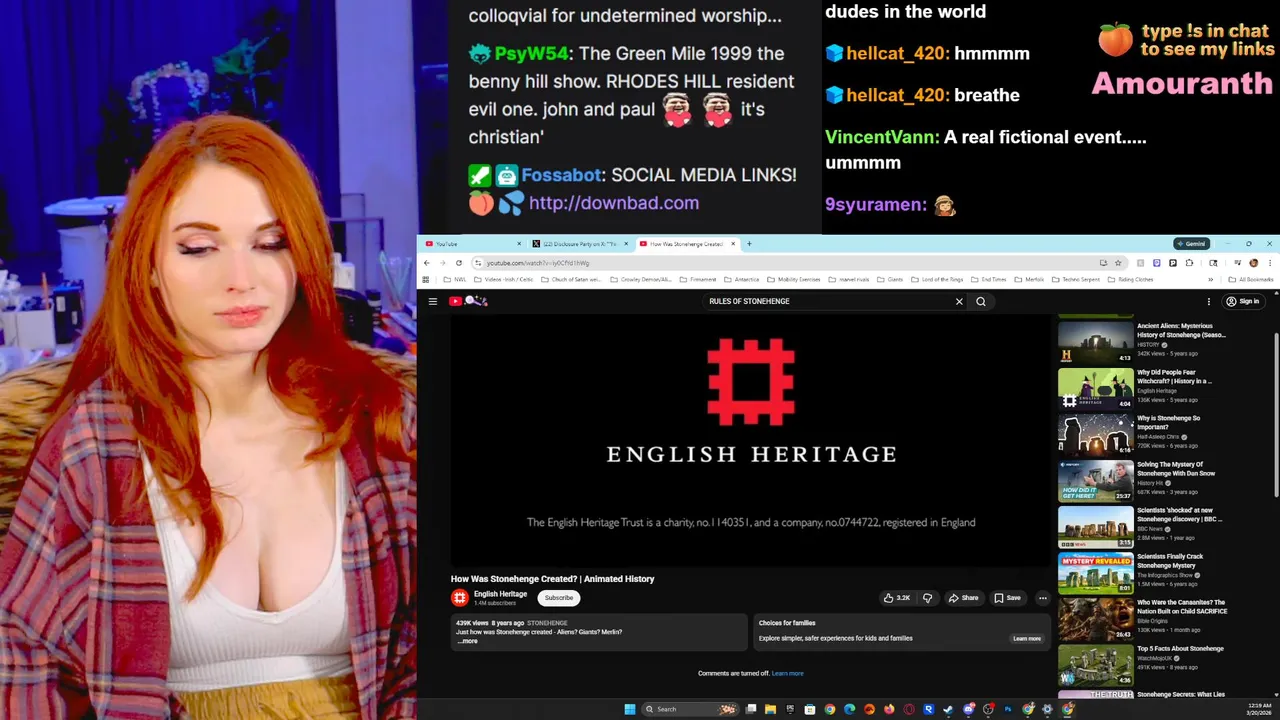This screenshot has width=1280, height=720.
Task: Open Photoshop from the taskbar
Action: click(1008, 709)
